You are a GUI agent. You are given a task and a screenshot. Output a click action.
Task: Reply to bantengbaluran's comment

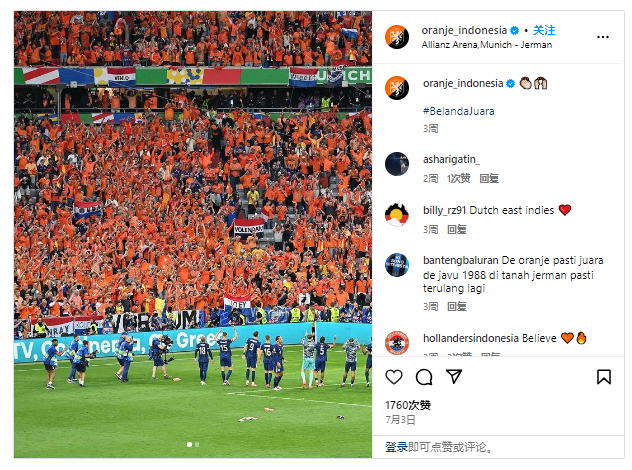457,307
